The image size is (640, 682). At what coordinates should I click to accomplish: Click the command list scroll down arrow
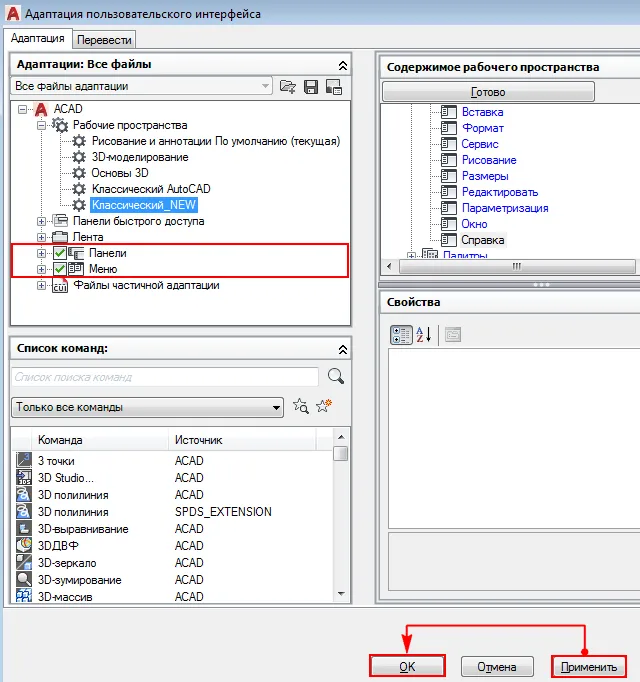click(341, 594)
